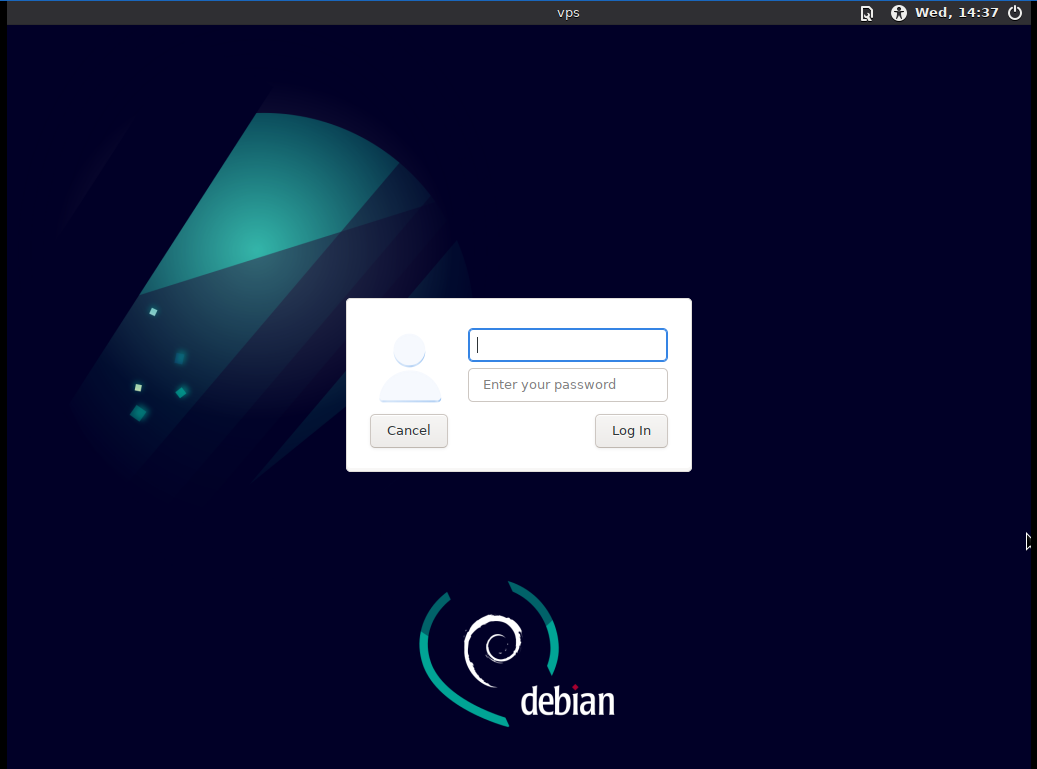Screen dimensions: 1037x769
Task: Open the session selector icon in top bar
Action: (866, 13)
